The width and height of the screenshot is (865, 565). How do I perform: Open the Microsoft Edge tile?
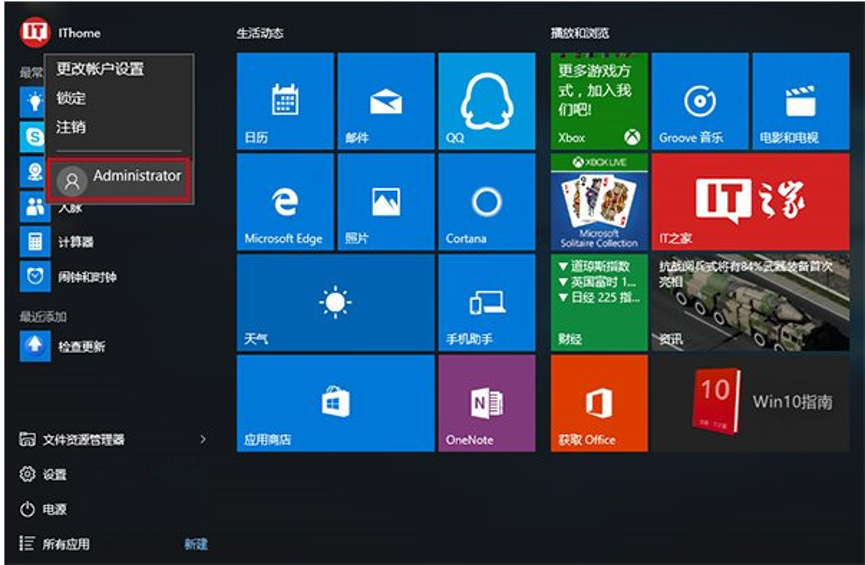[285, 201]
